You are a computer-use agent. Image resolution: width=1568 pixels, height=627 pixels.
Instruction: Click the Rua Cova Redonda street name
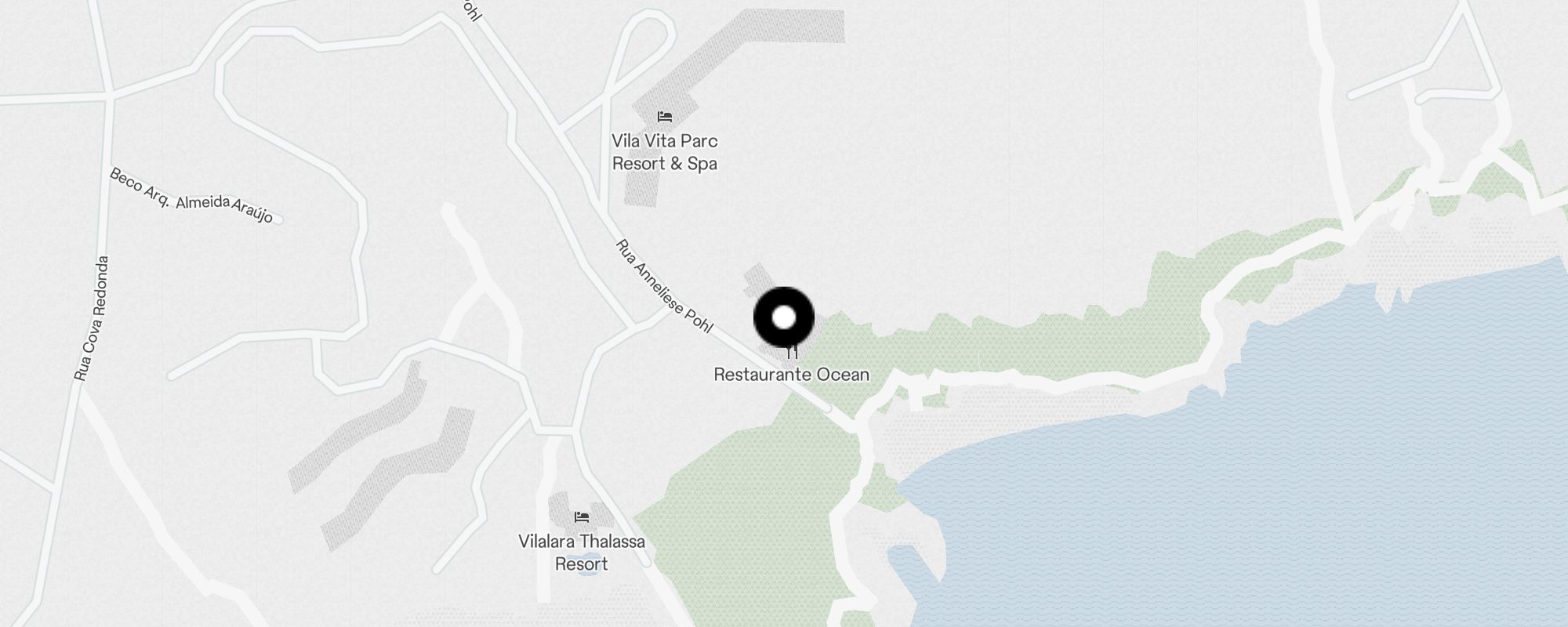click(92, 319)
